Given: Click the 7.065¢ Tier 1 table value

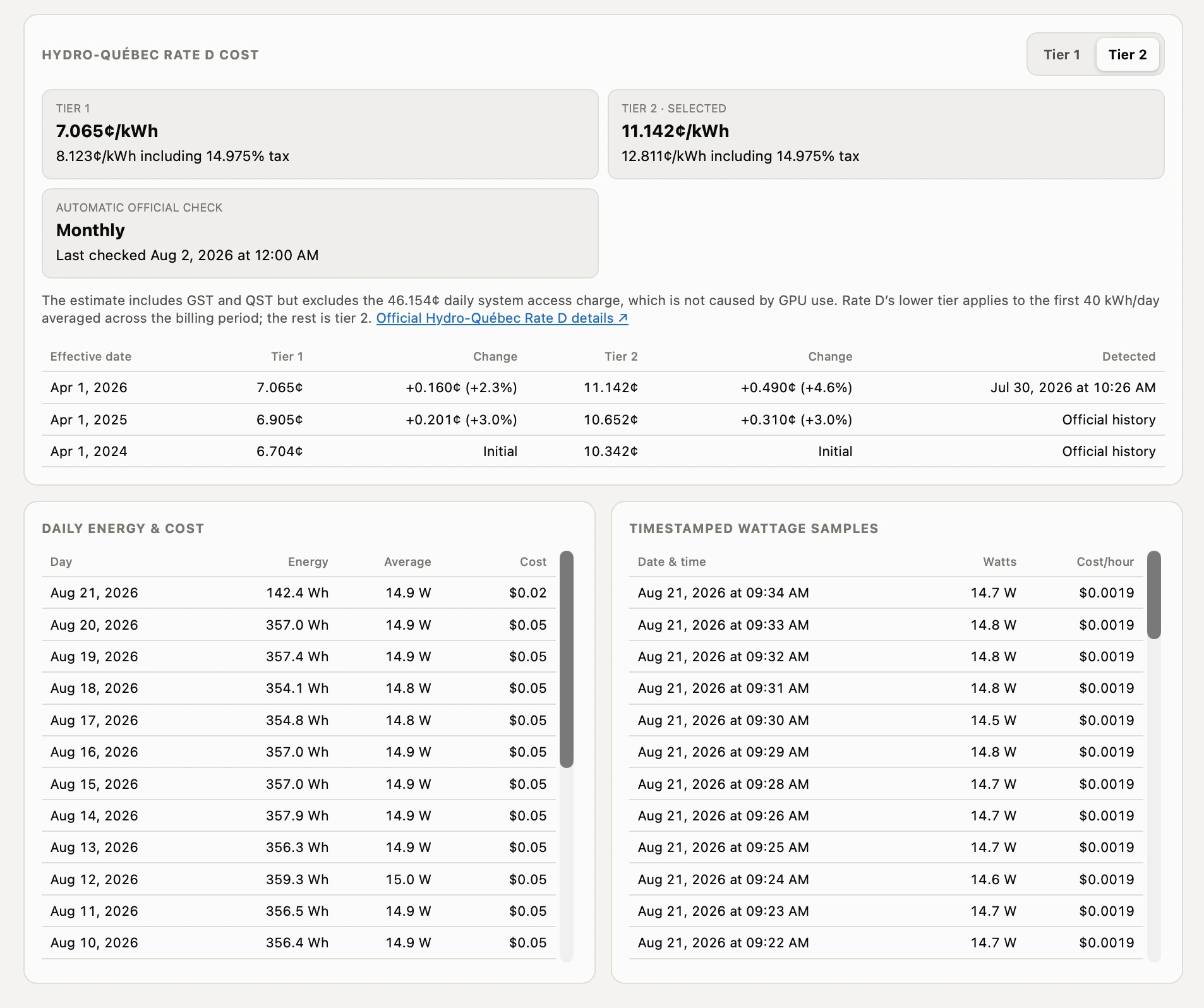Looking at the screenshot, I should (x=280, y=388).
